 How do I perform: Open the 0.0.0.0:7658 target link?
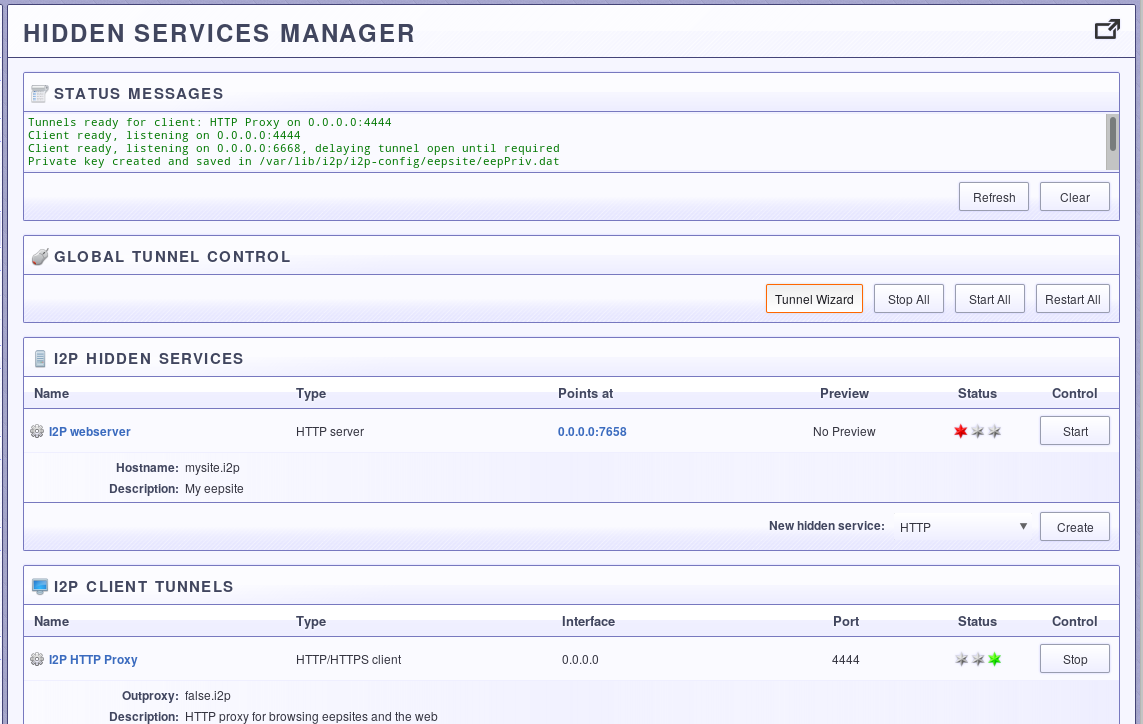pos(592,432)
